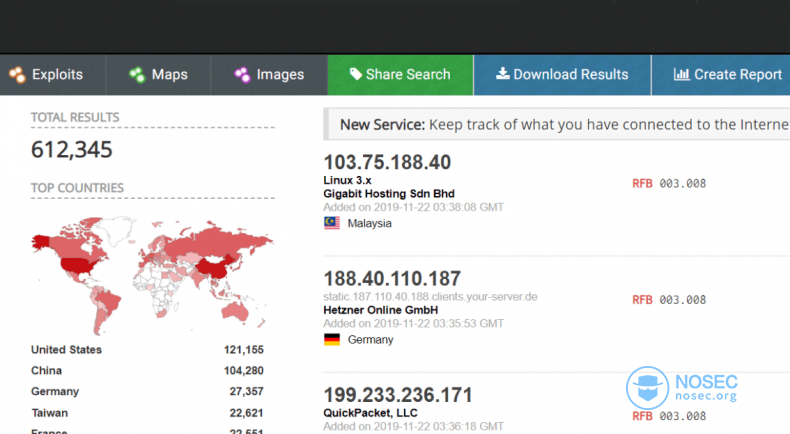This screenshot has height=434, width=790.
Task: Open the Images tab
Action: coord(269,75)
